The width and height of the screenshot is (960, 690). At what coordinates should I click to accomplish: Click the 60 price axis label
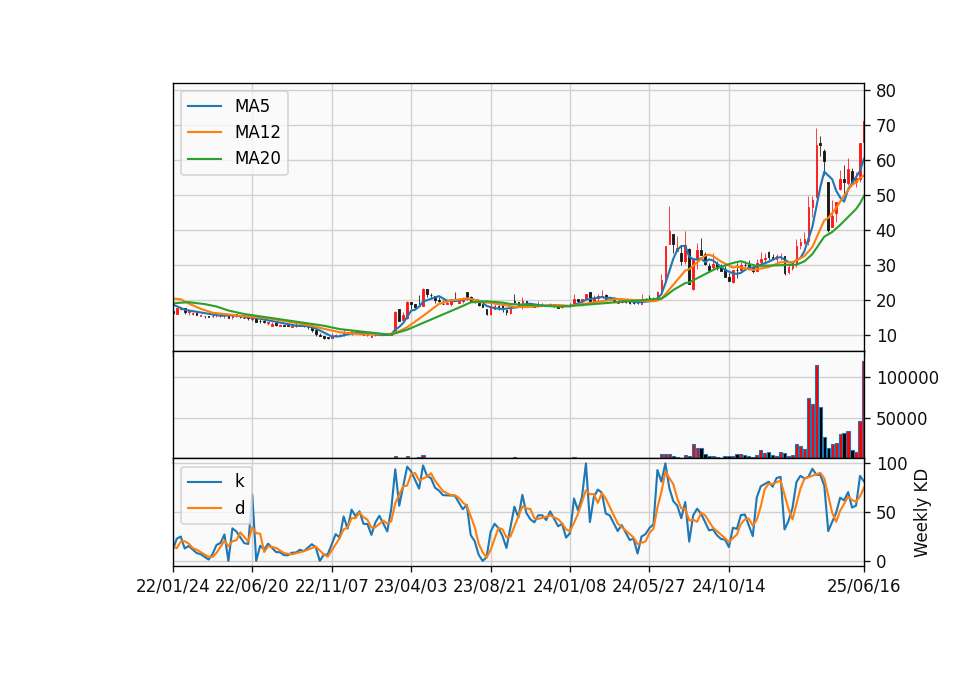coord(886,160)
